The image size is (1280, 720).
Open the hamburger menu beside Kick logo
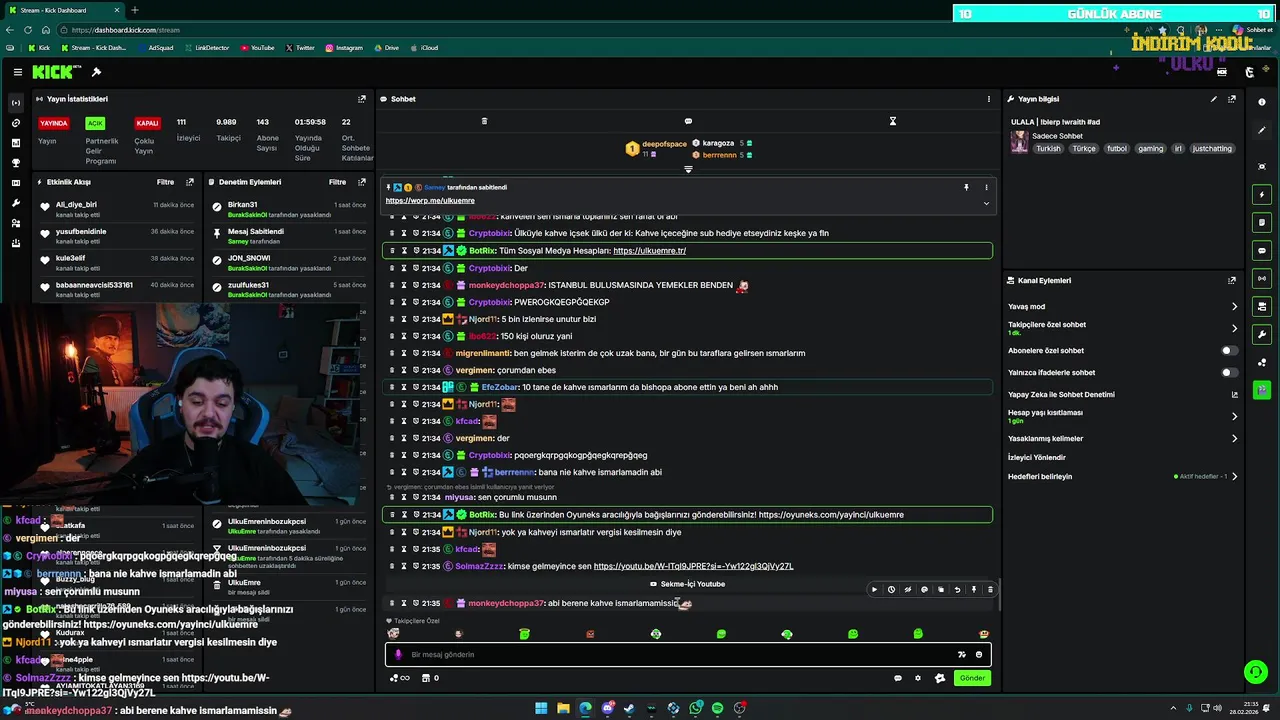point(18,72)
